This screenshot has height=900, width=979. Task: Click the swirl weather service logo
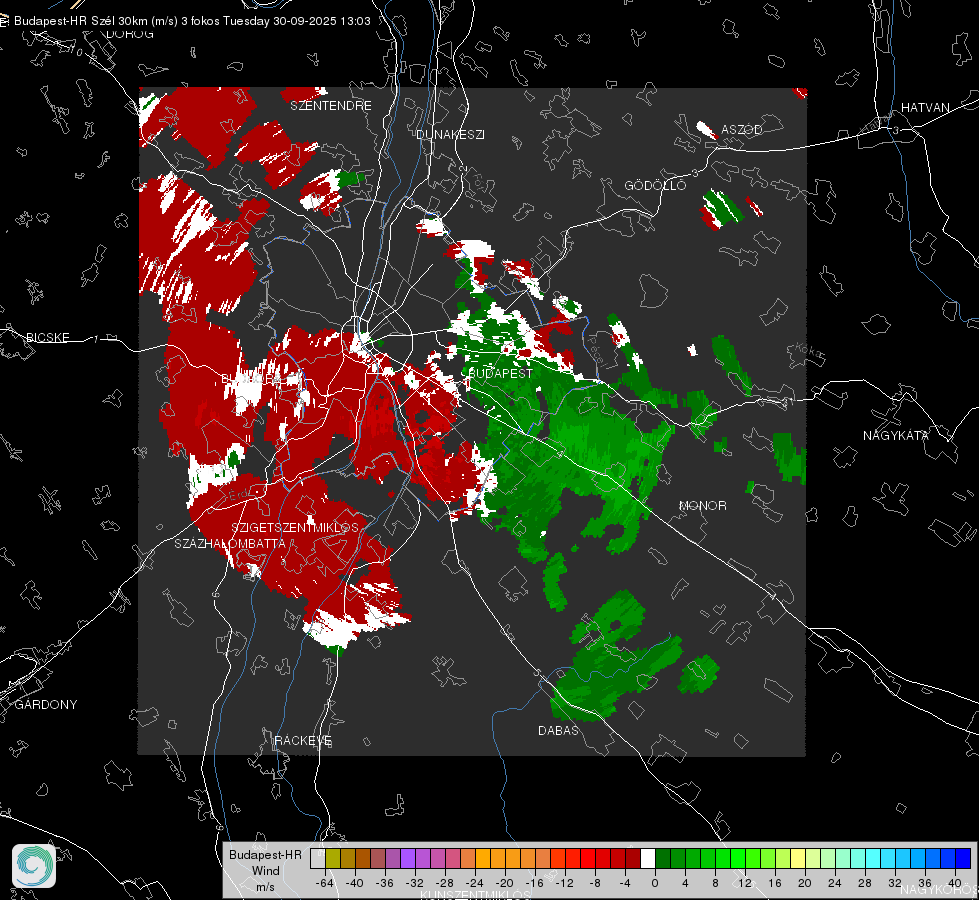tap(34, 866)
